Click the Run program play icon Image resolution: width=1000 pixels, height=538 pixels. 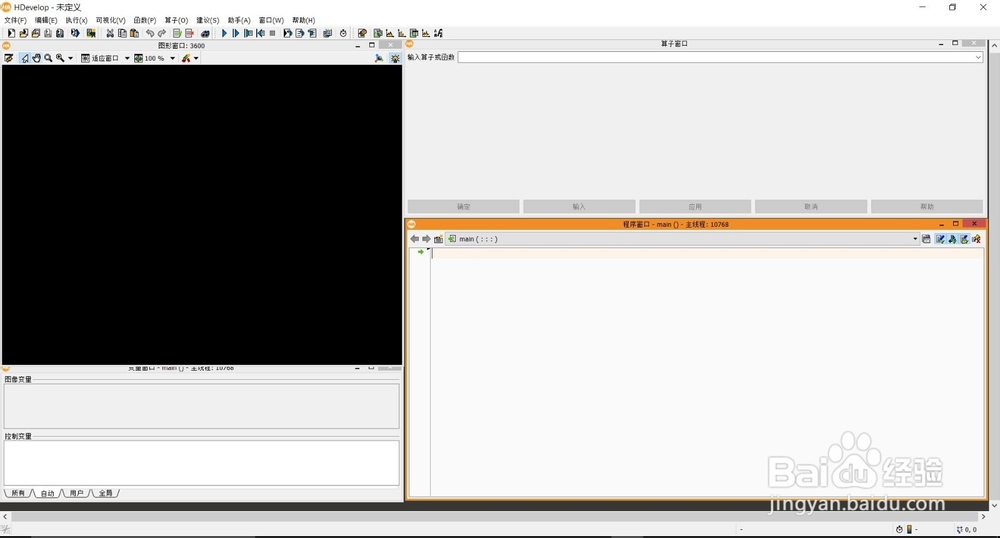(224, 33)
